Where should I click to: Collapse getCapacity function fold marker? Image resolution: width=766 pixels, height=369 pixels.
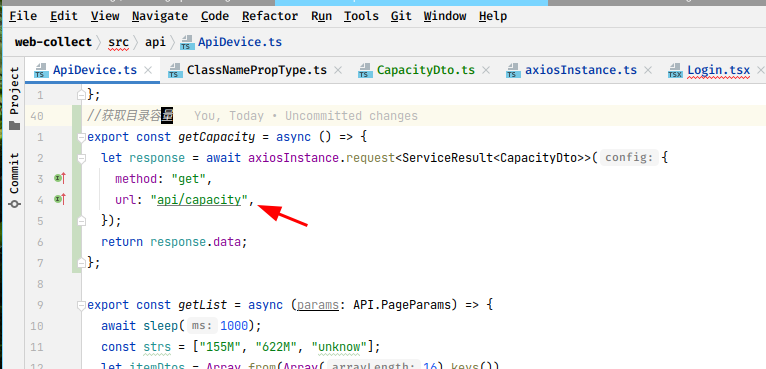(x=82, y=137)
